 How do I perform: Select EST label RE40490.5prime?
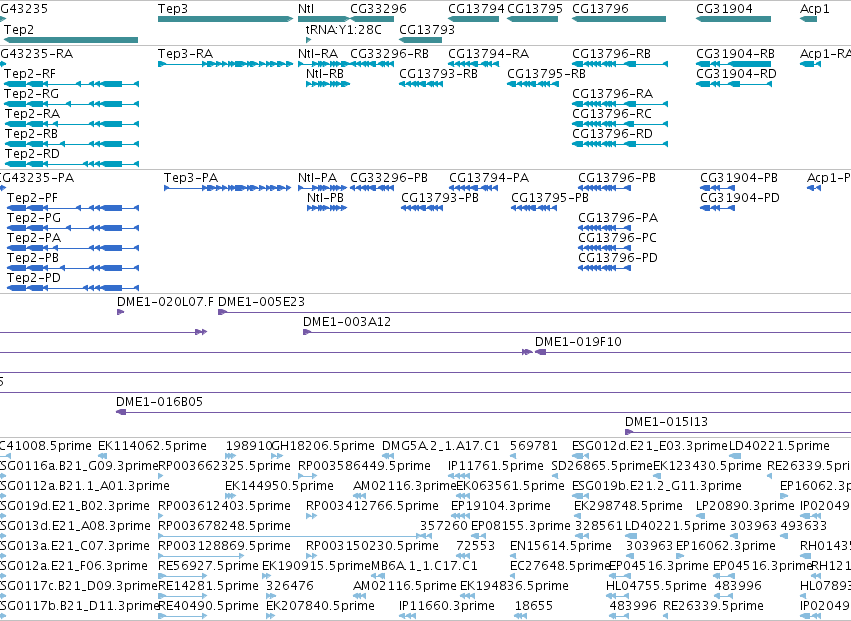tap(208, 605)
